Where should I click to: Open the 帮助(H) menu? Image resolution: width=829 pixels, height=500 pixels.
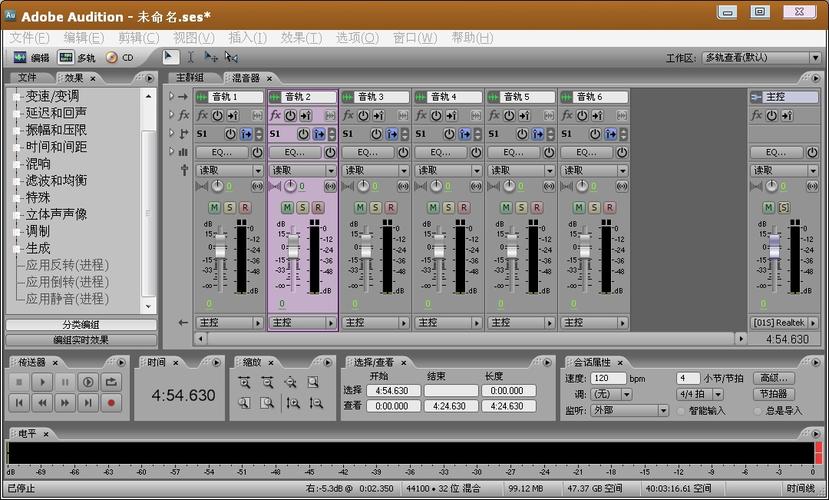[x=472, y=38]
